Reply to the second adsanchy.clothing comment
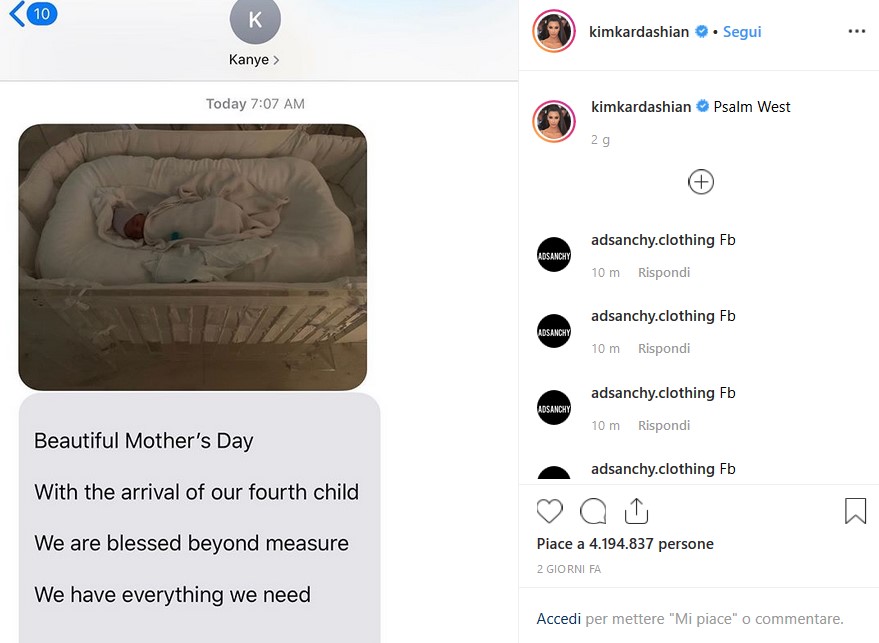Image resolution: width=879 pixels, height=643 pixels. click(664, 348)
